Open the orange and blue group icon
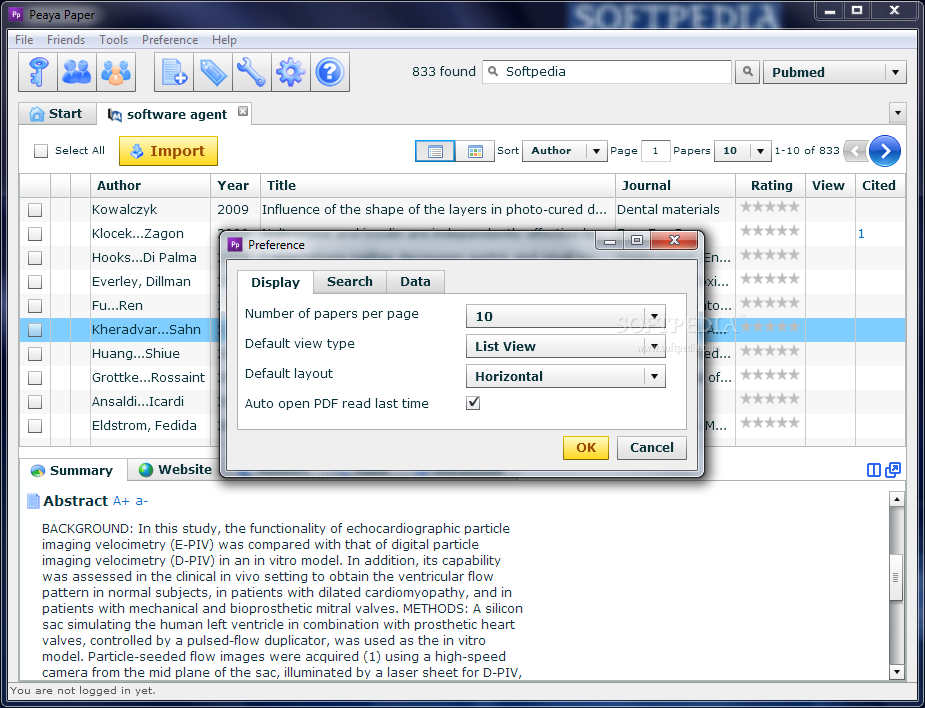925x708 pixels. (x=116, y=72)
